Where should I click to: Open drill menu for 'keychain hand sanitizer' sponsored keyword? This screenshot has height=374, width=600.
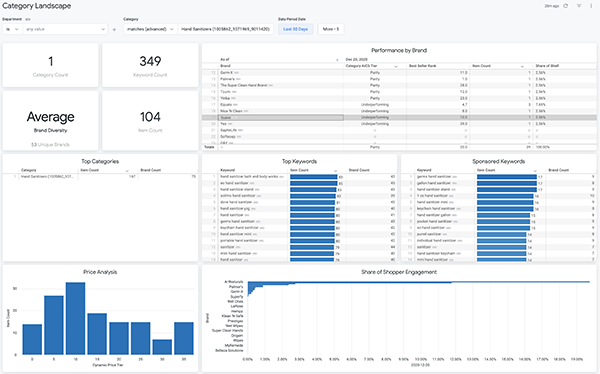(x=458, y=209)
